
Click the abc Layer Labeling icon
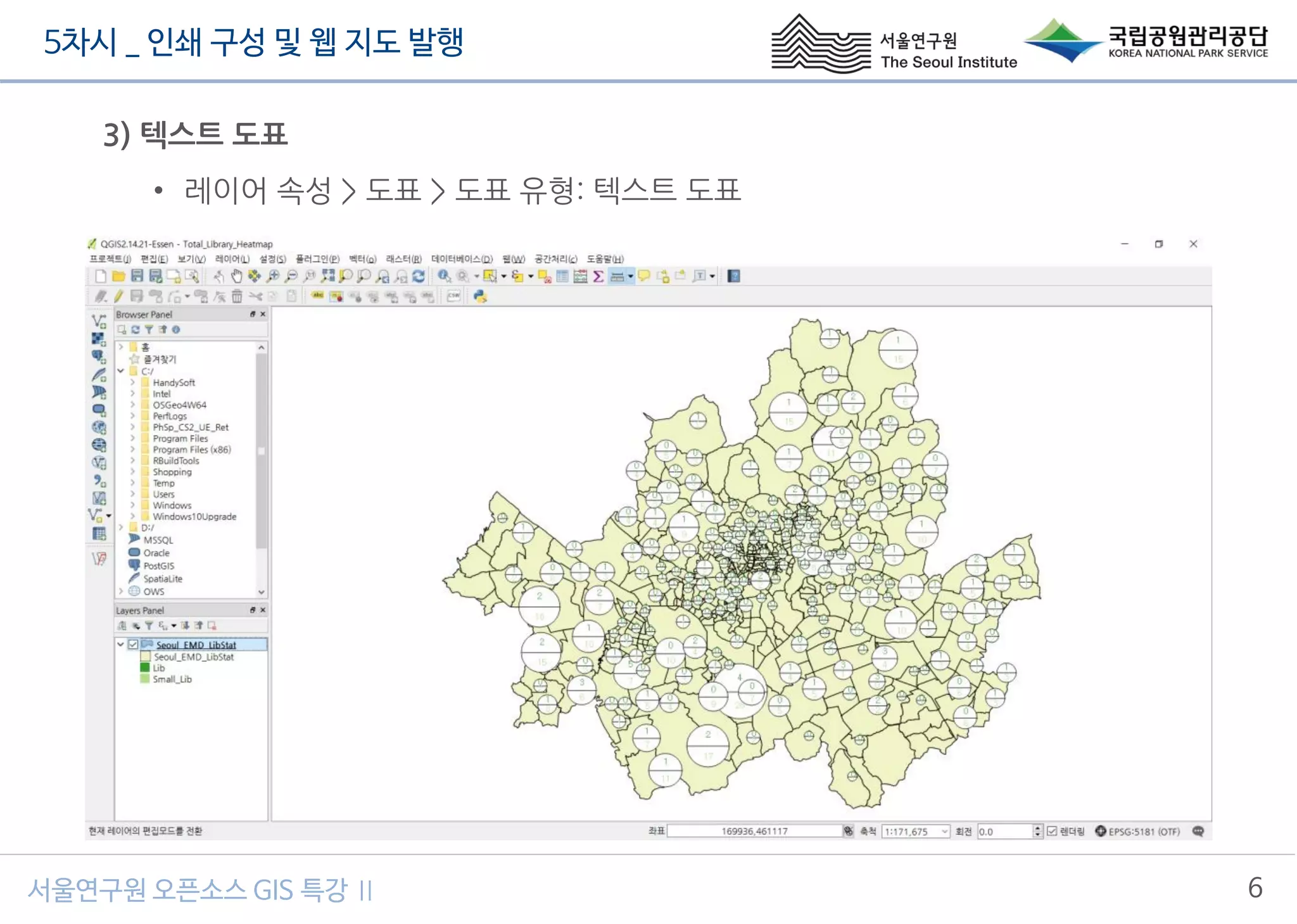click(317, 296)
